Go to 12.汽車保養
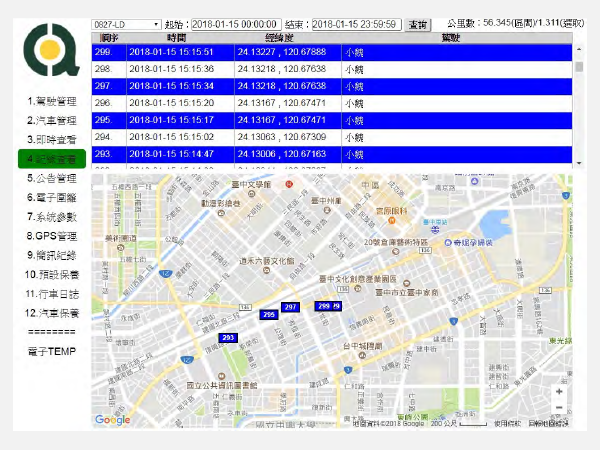The image size is (600, 450). coord(52,313)
